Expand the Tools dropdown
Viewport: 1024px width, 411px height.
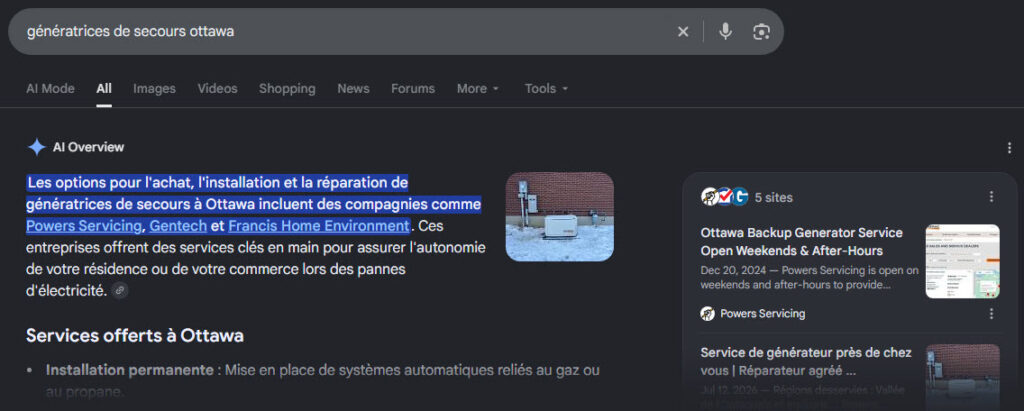(x=546, y=88)
